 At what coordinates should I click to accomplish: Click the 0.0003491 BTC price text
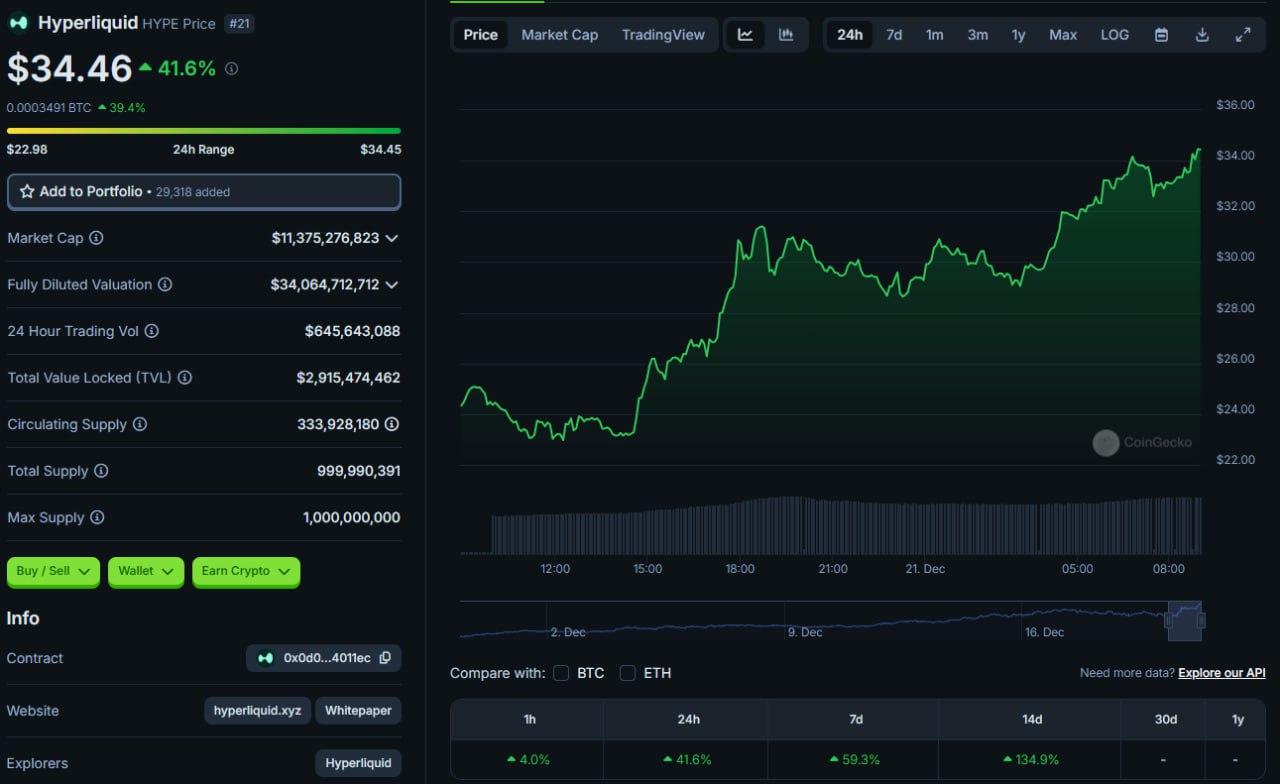coord(49,107)
